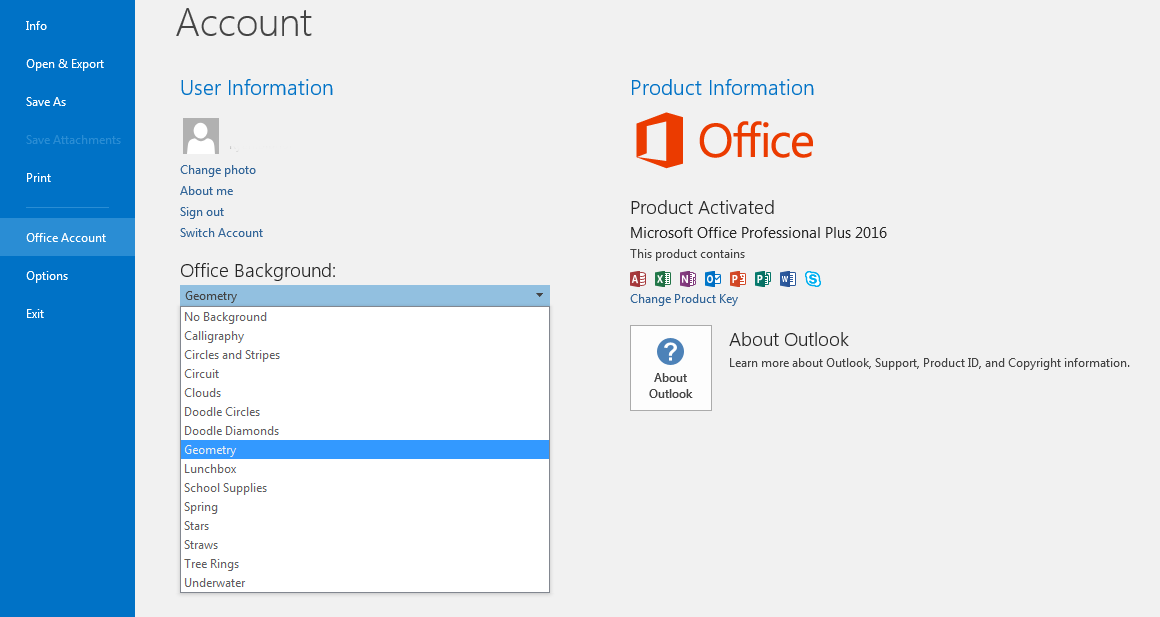The height and width of the screenshot is (617, 1160).
Task: Click the About Outlook heading text
Action: coord(789,340)
